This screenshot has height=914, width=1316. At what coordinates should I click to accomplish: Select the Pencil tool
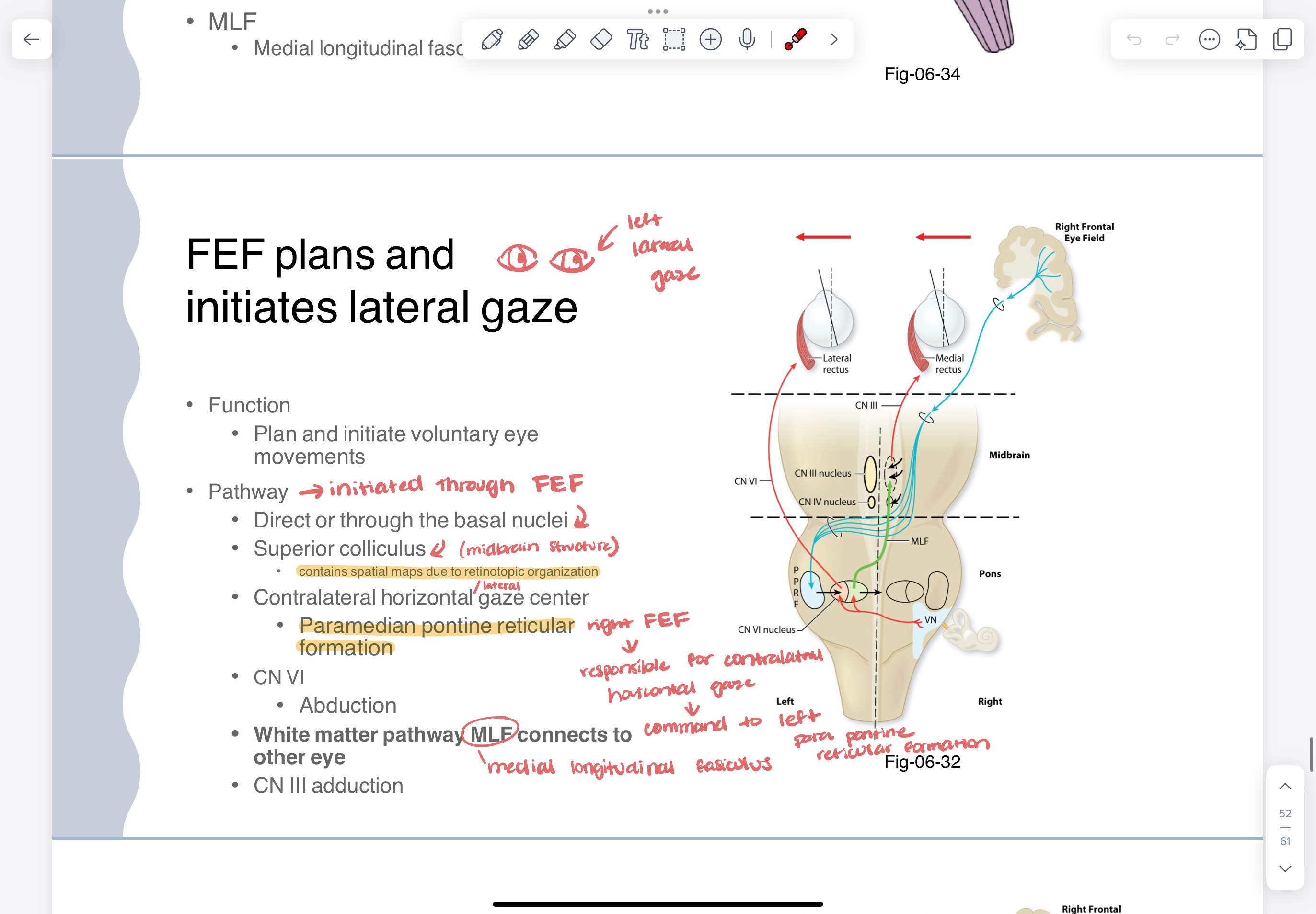pyautogui.click(x=528, y=39)
